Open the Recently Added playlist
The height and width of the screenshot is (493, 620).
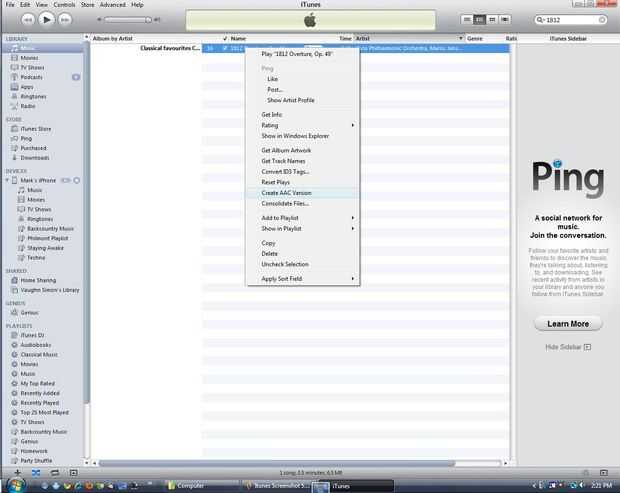[x=40, y=393]
